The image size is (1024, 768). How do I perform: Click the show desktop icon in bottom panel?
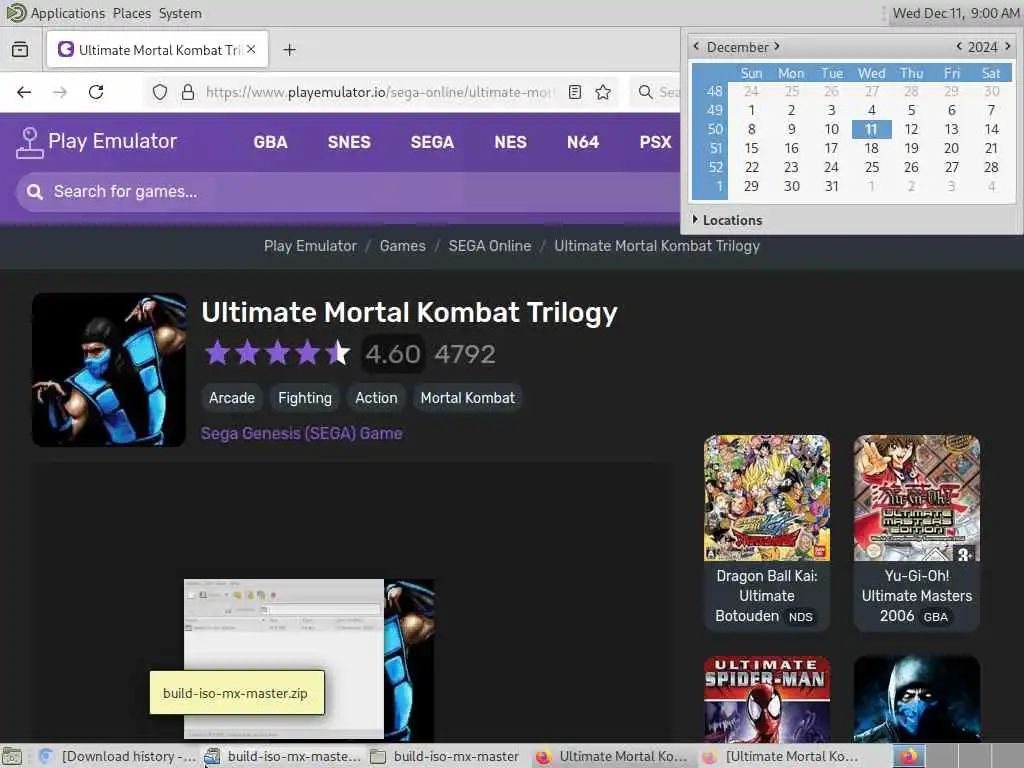(12, 756)
